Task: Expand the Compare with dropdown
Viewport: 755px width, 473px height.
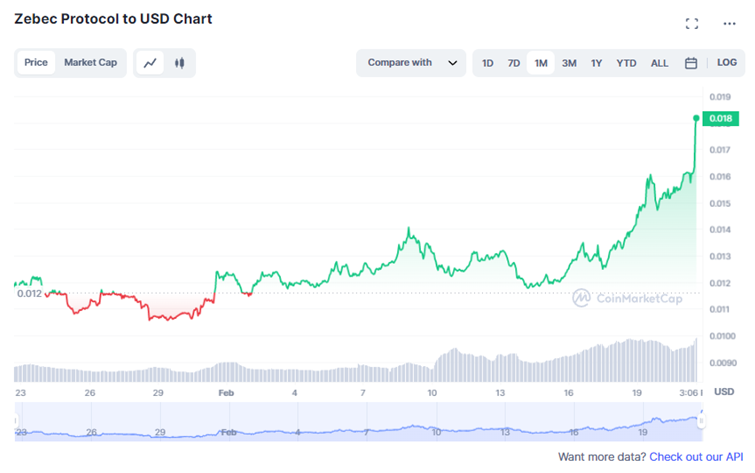Action: point(411,63)
